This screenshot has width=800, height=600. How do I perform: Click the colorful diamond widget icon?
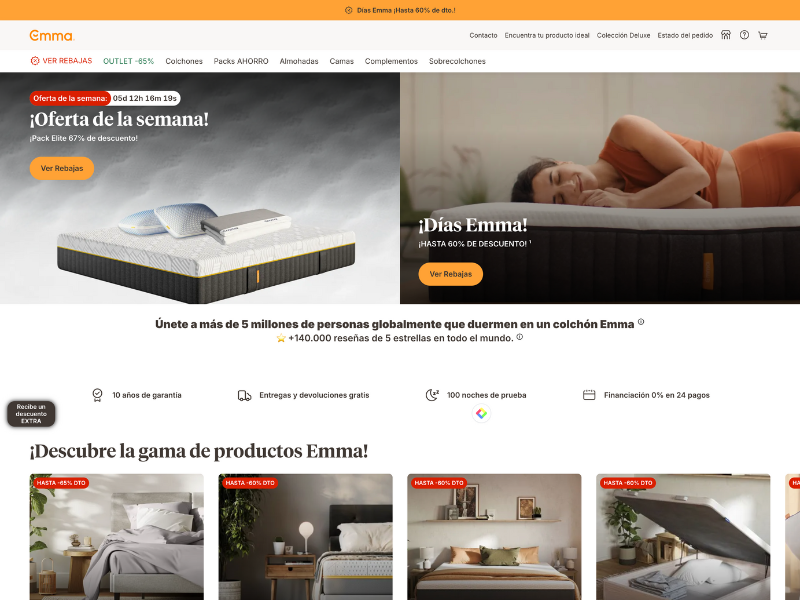click(x=481, y=413)
